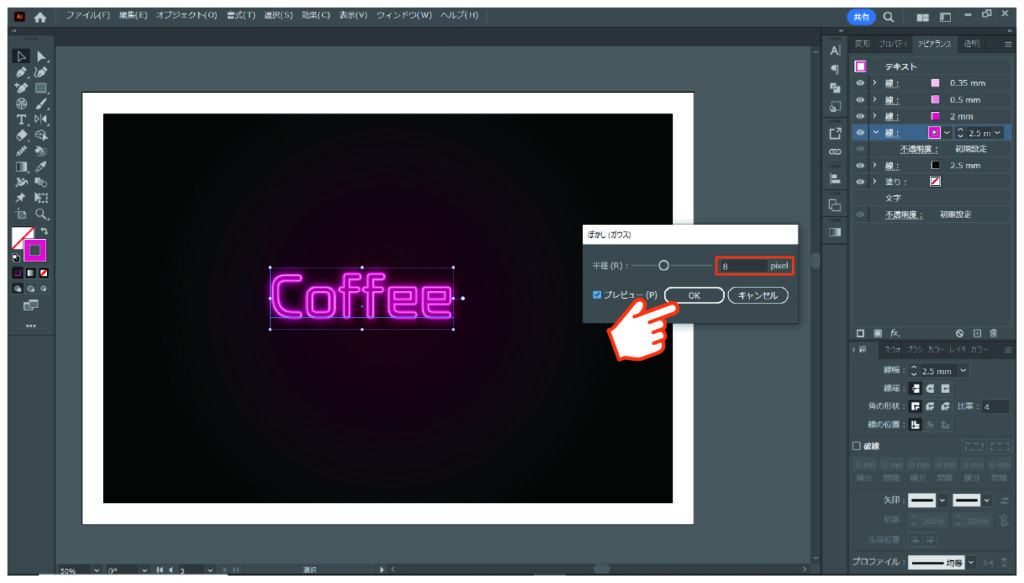Hide the 0.5 mm stroke row
The width and height of the screenshot is (1024, 583).
[860, 100]
